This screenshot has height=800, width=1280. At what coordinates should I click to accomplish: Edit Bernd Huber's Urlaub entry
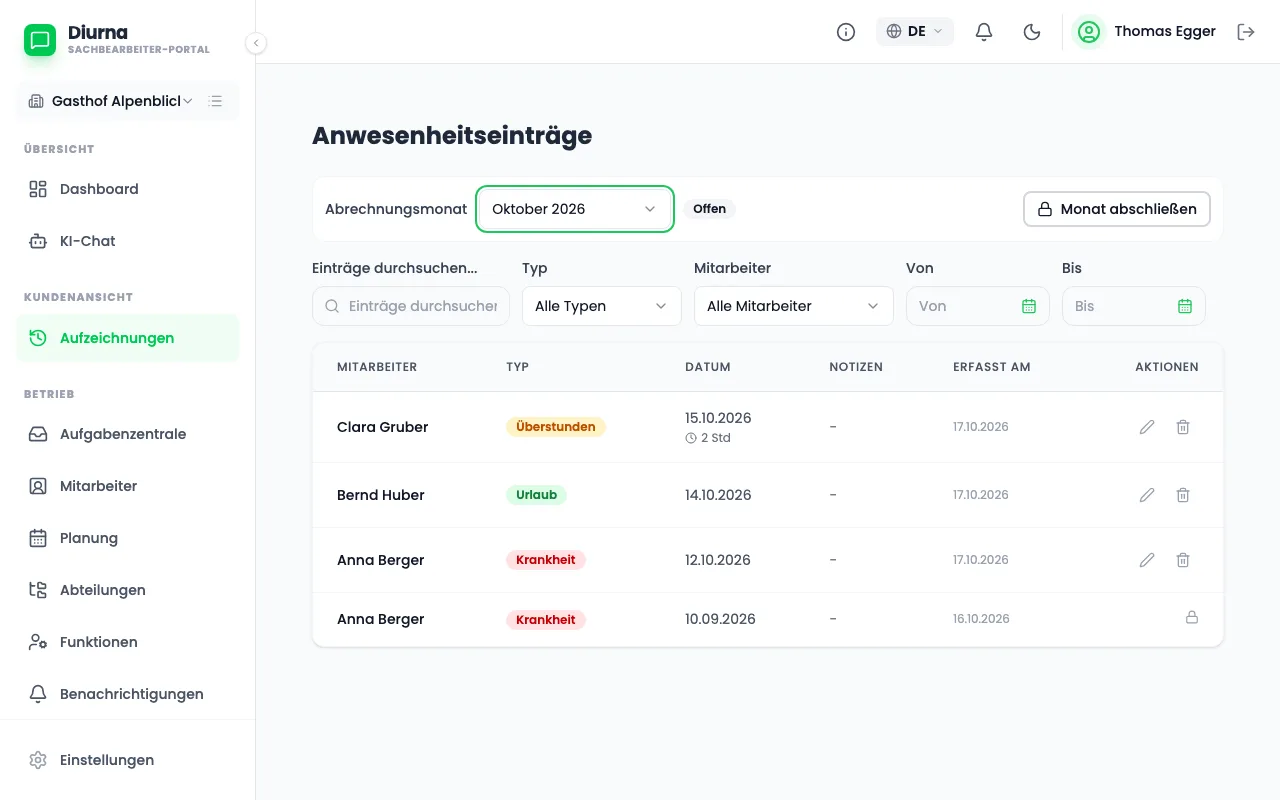coord(1147,495)
